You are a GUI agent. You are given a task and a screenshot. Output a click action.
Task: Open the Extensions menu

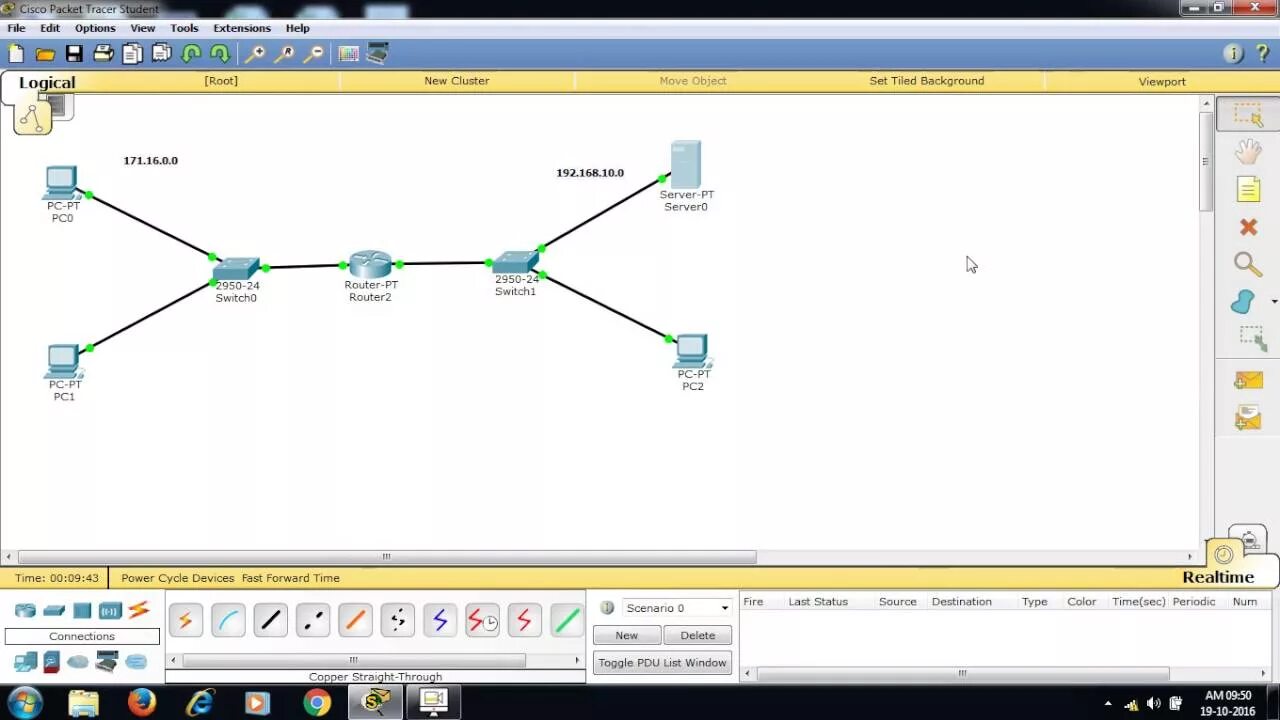click(242, 28)
